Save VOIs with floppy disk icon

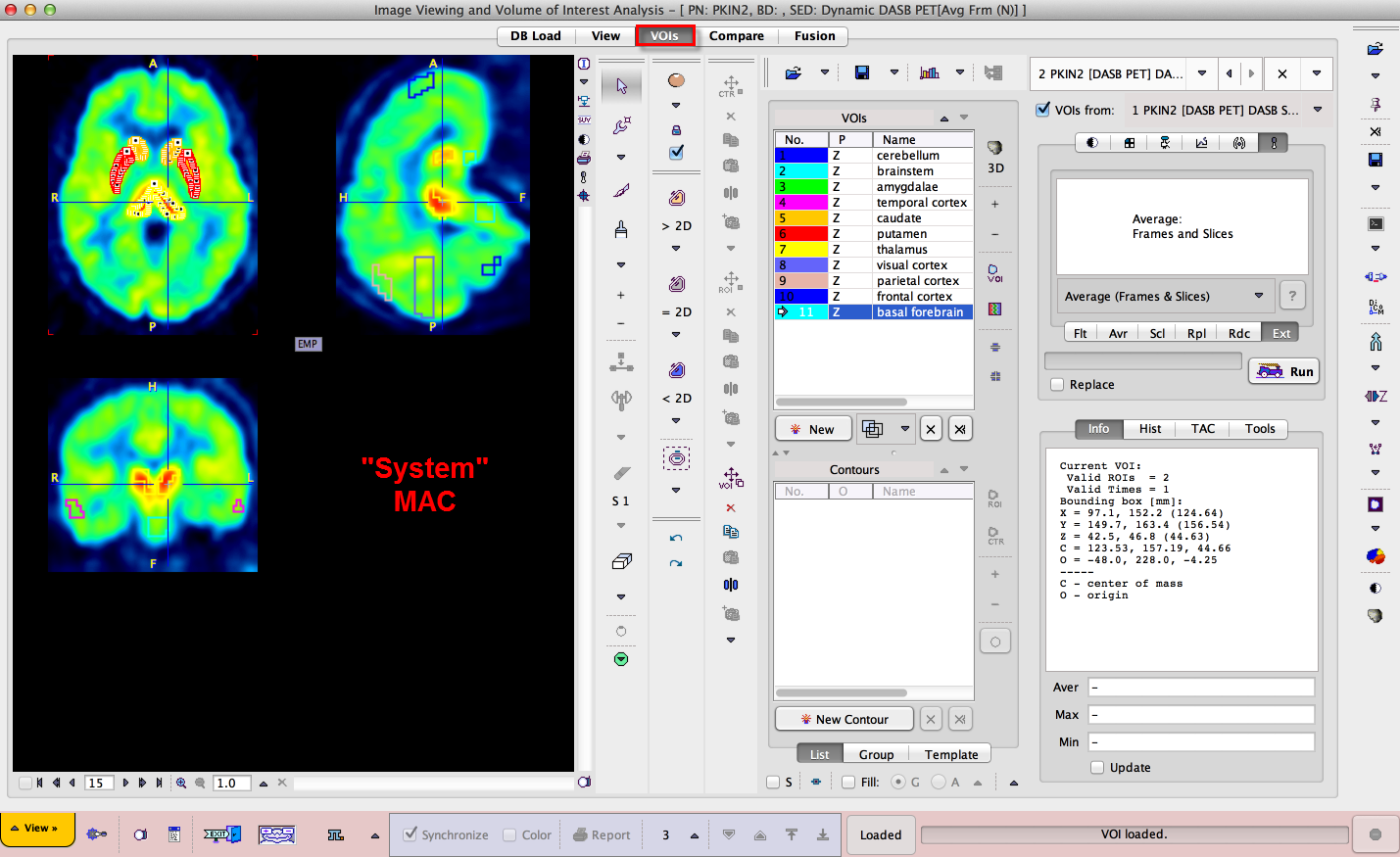click(x=862, y=72)
